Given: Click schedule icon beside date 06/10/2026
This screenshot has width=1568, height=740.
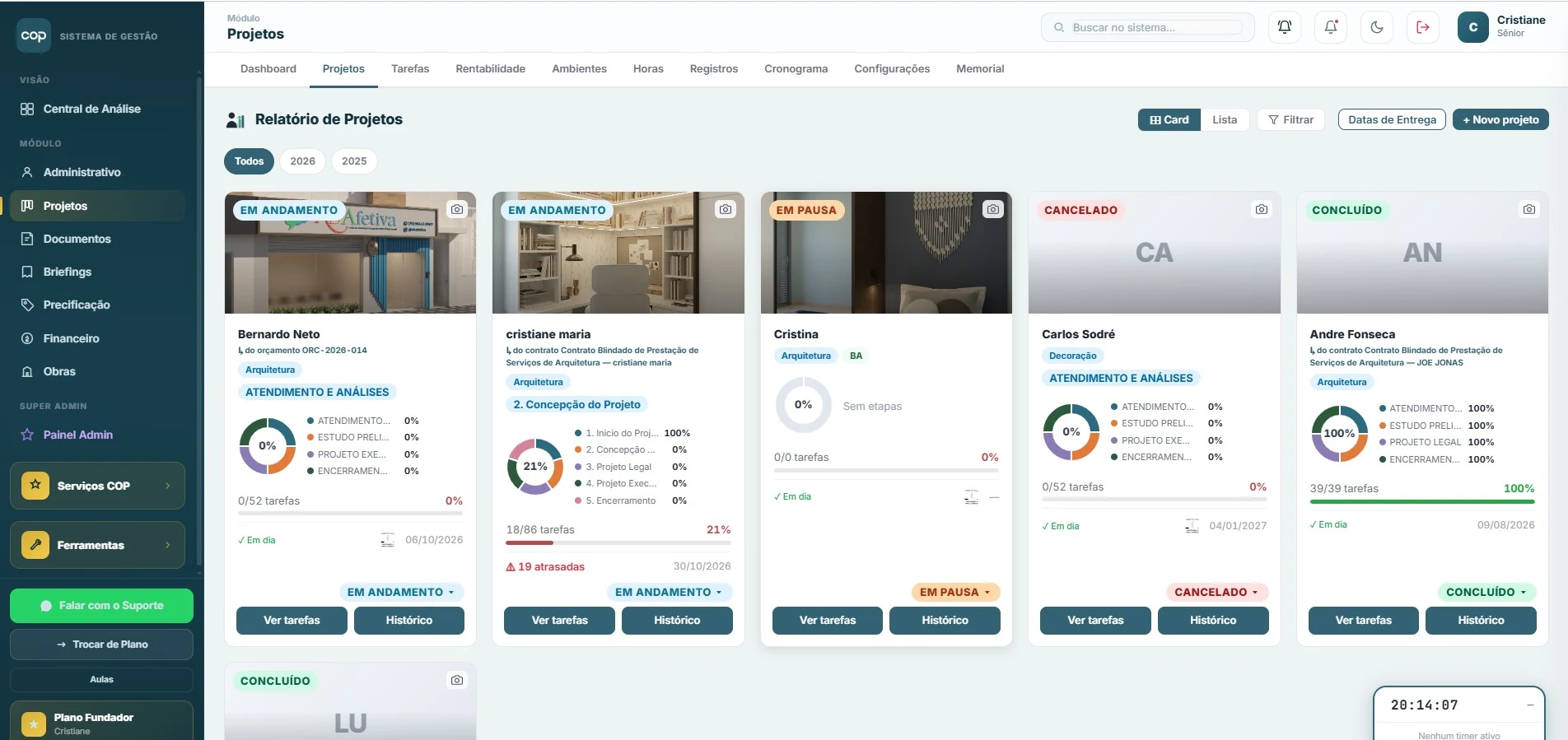Looking at the screenshot, I should click(x=388, y=540).
